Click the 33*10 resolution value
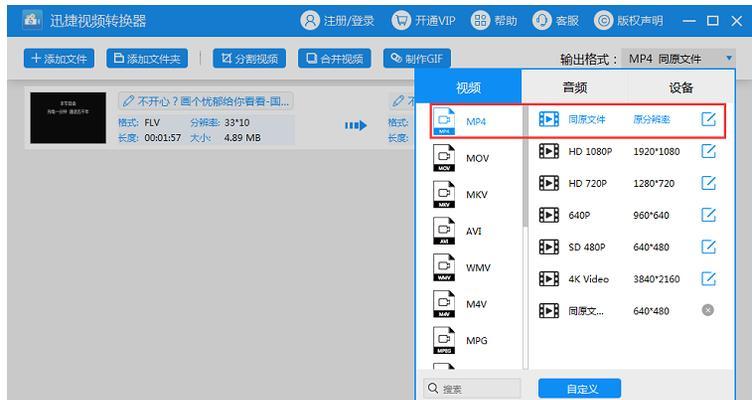This screenshot has width=752, height=400. point(237,123)
